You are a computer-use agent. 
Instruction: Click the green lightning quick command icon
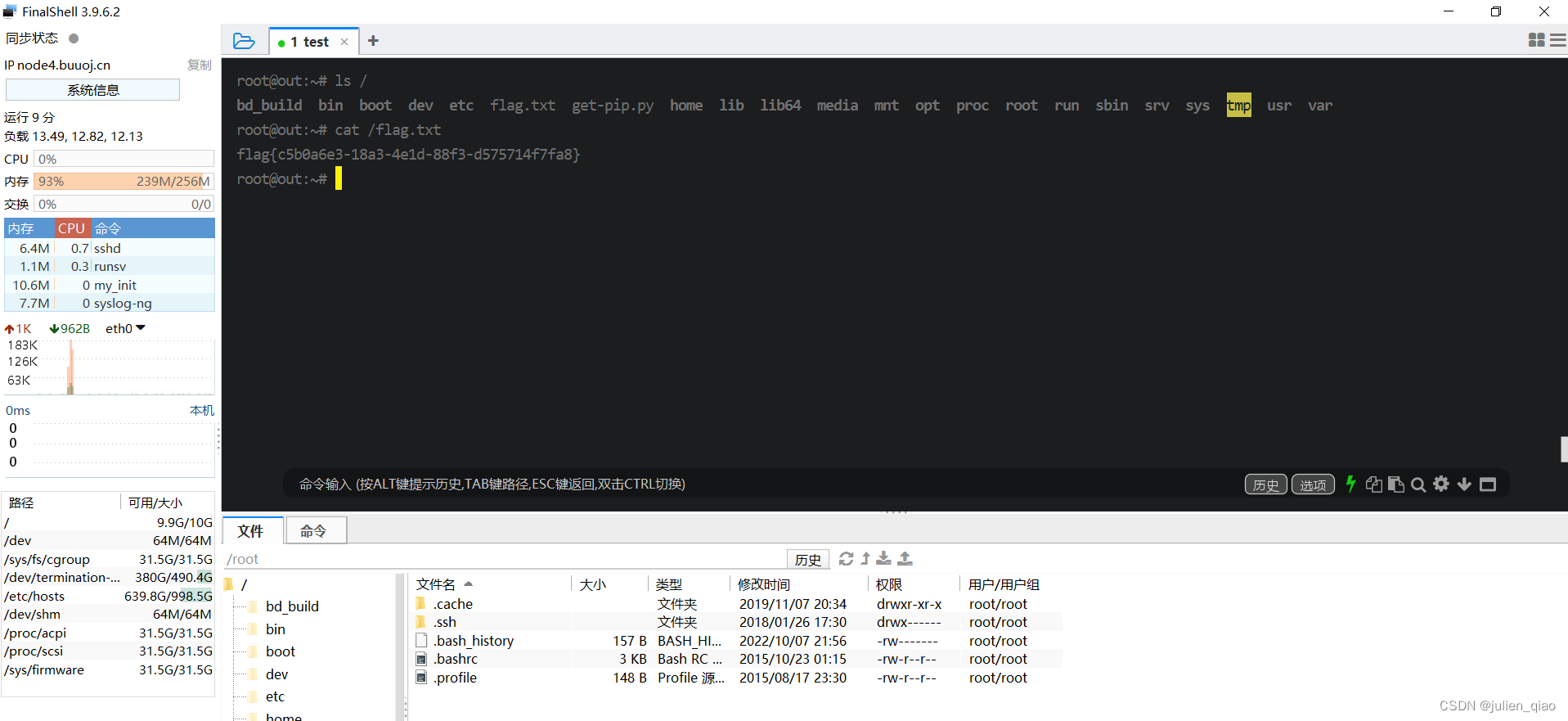click(1350, 484)
